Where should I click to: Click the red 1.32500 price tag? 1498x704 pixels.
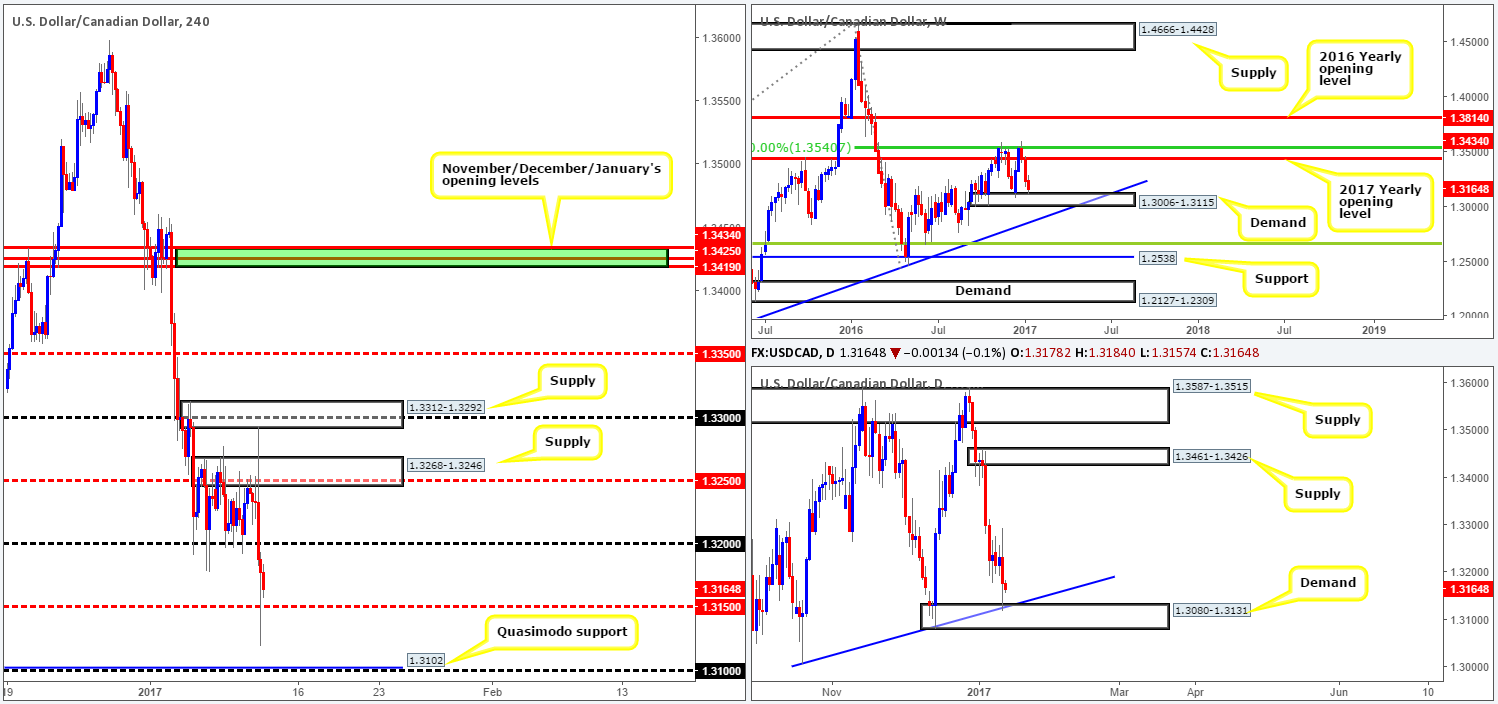(719, 481)
